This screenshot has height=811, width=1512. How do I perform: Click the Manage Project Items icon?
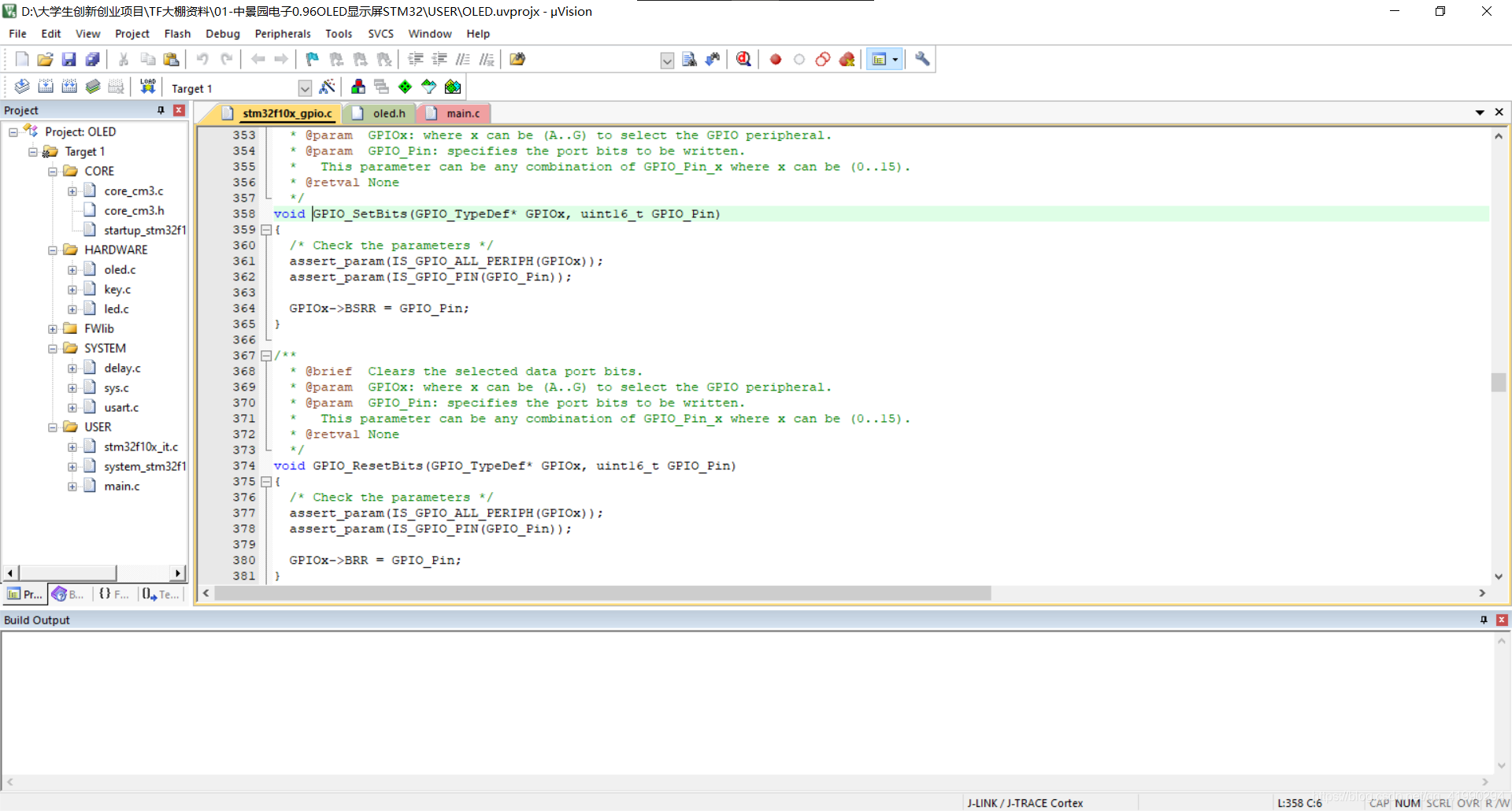coord(358,87)
